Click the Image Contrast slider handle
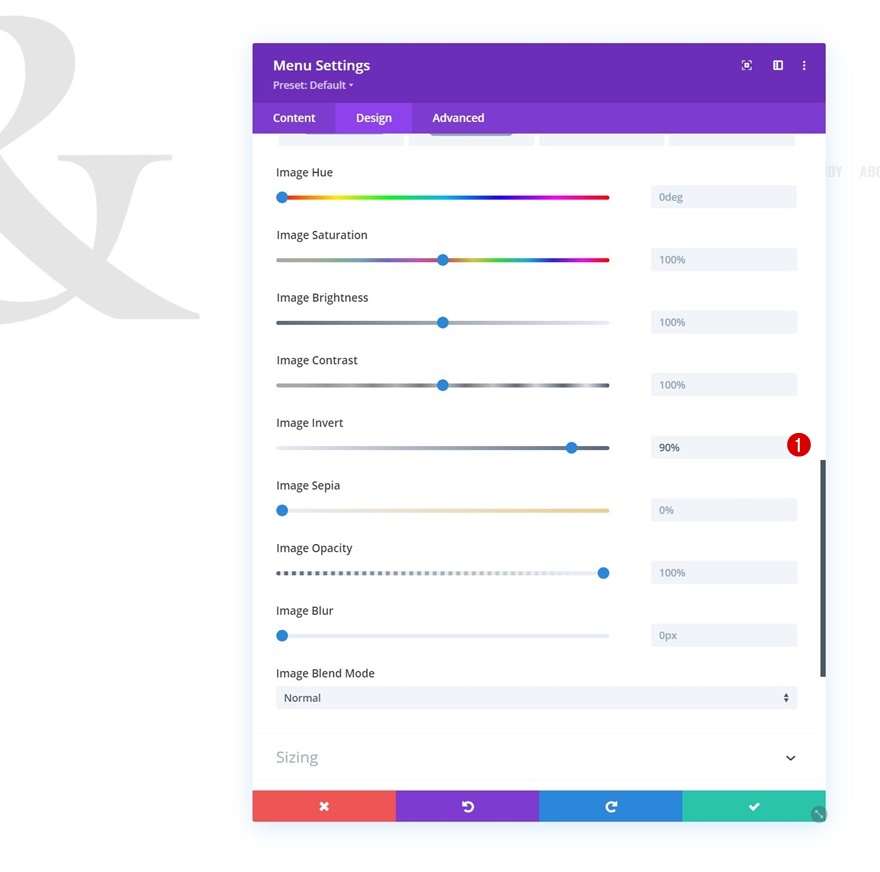Screen dimensions: 880x872 (443, 385)
